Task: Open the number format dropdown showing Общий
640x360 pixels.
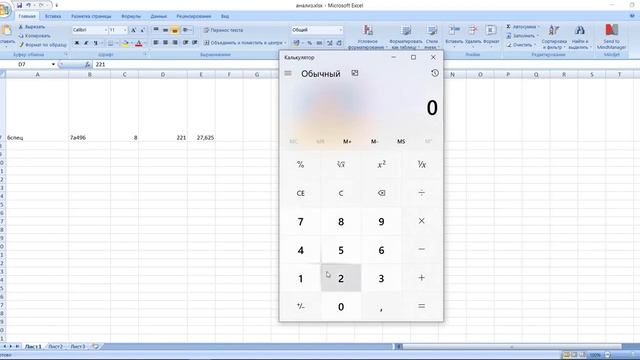Action: 340,30
